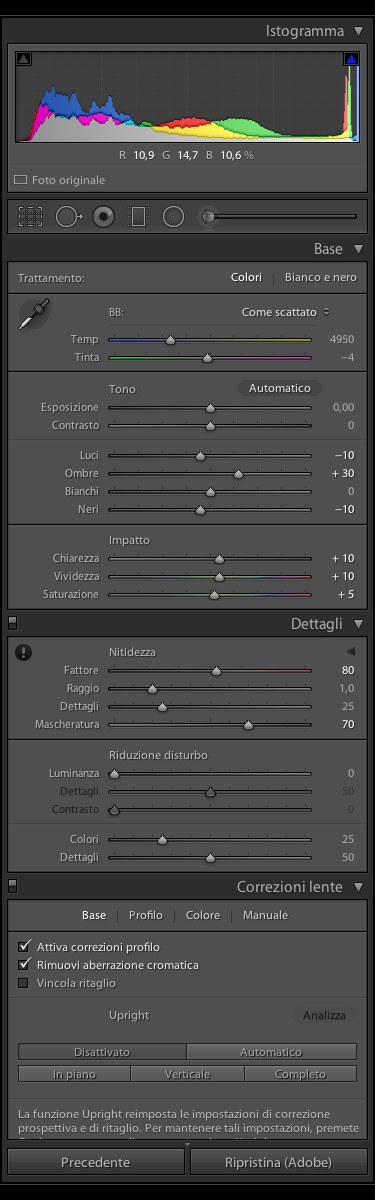Screen dimensions: 375x1200
Task: Collapse the Istogramma panel
Action: pyautogui.click(x=358, y=31)
